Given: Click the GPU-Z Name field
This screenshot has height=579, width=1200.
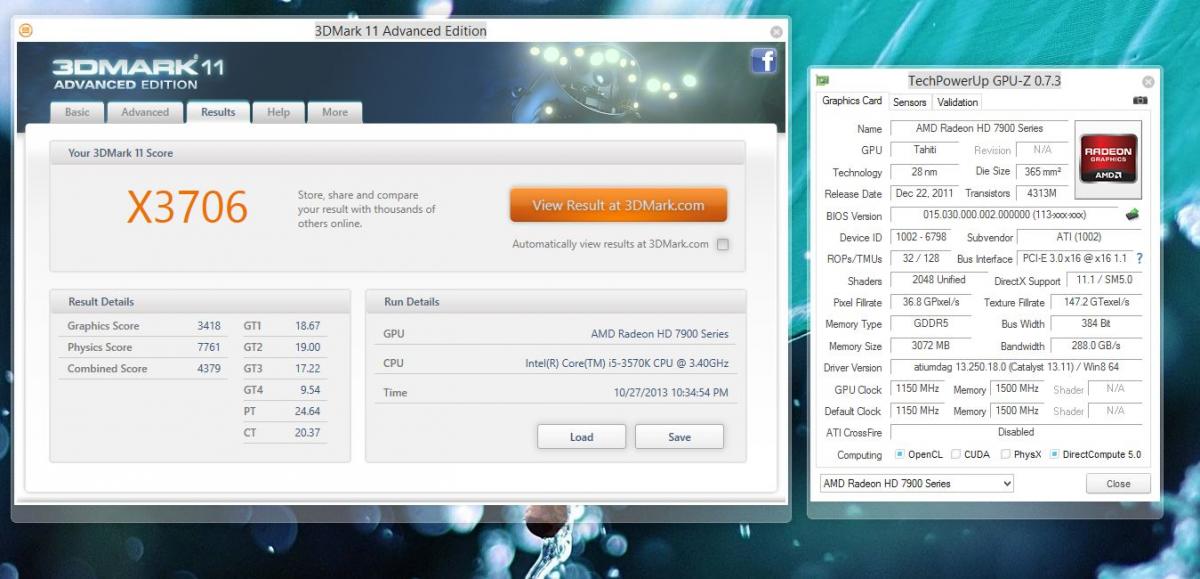Looking at the screenshot, I should click(979, 128).
